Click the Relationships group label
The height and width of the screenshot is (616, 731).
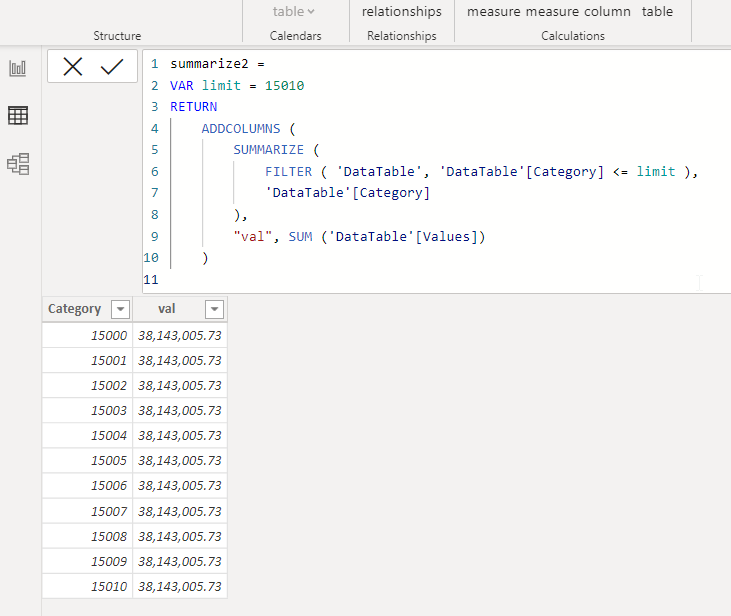point(402,36)
